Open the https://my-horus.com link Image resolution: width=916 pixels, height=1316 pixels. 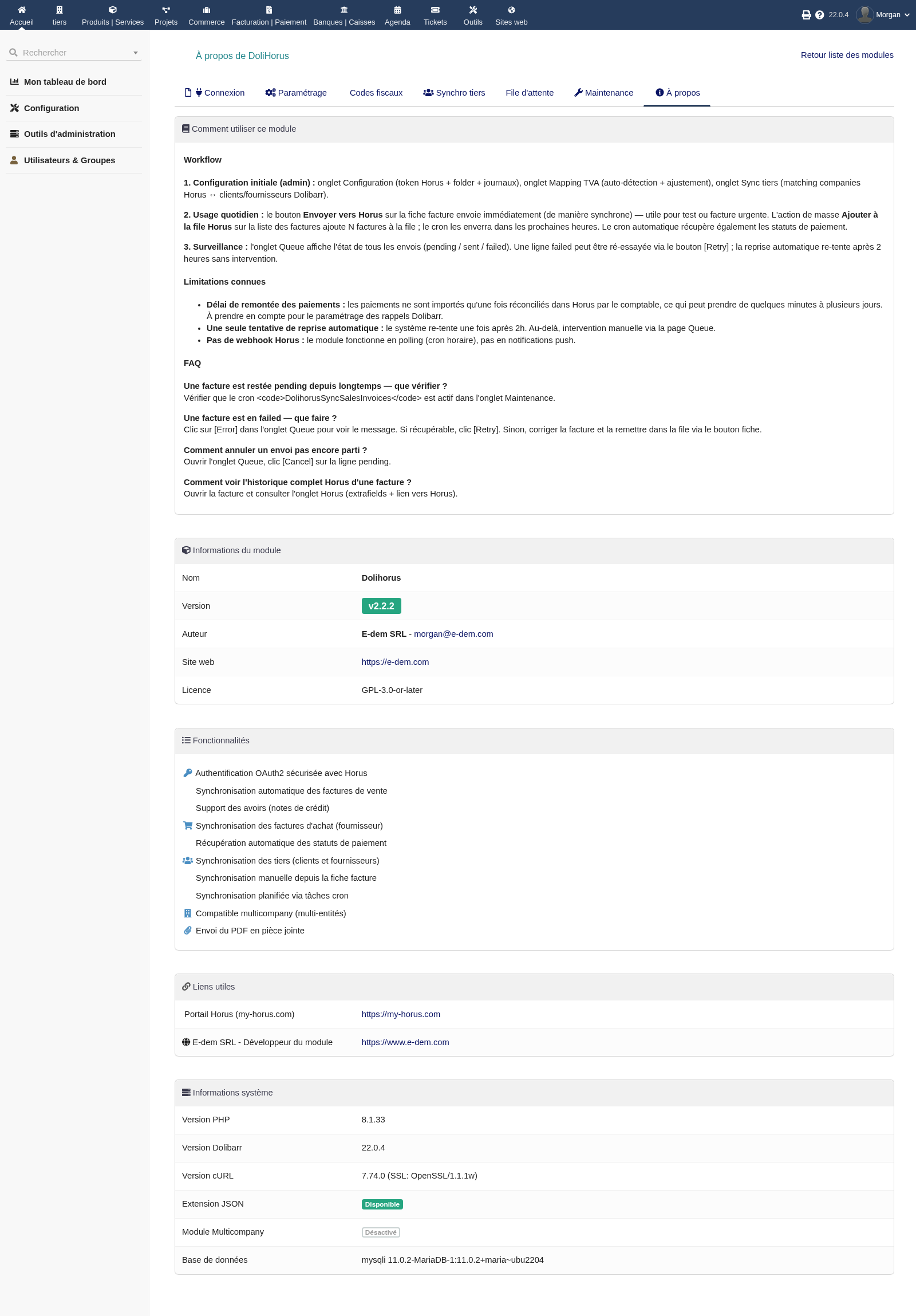pos(400,1014)
